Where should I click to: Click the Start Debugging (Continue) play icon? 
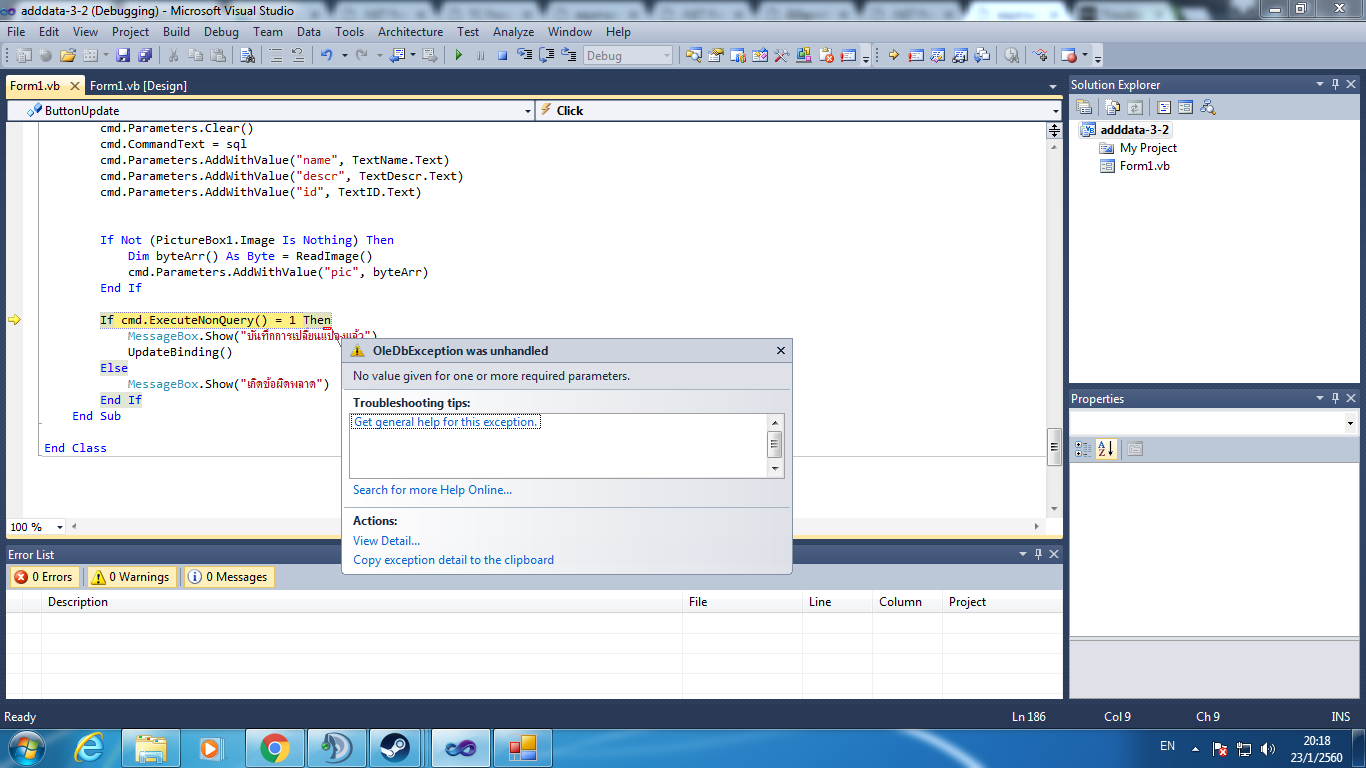pos(459,56)
